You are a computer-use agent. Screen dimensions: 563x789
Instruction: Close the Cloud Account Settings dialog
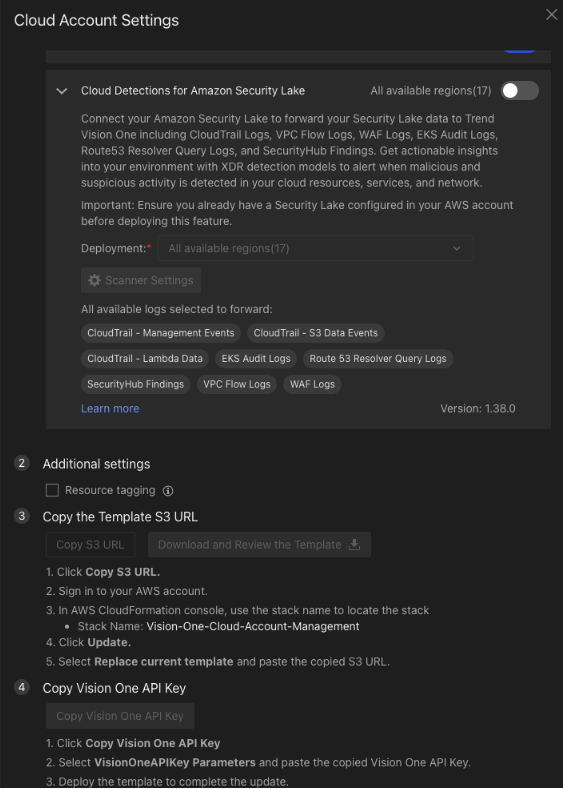(x=551, y=15)
